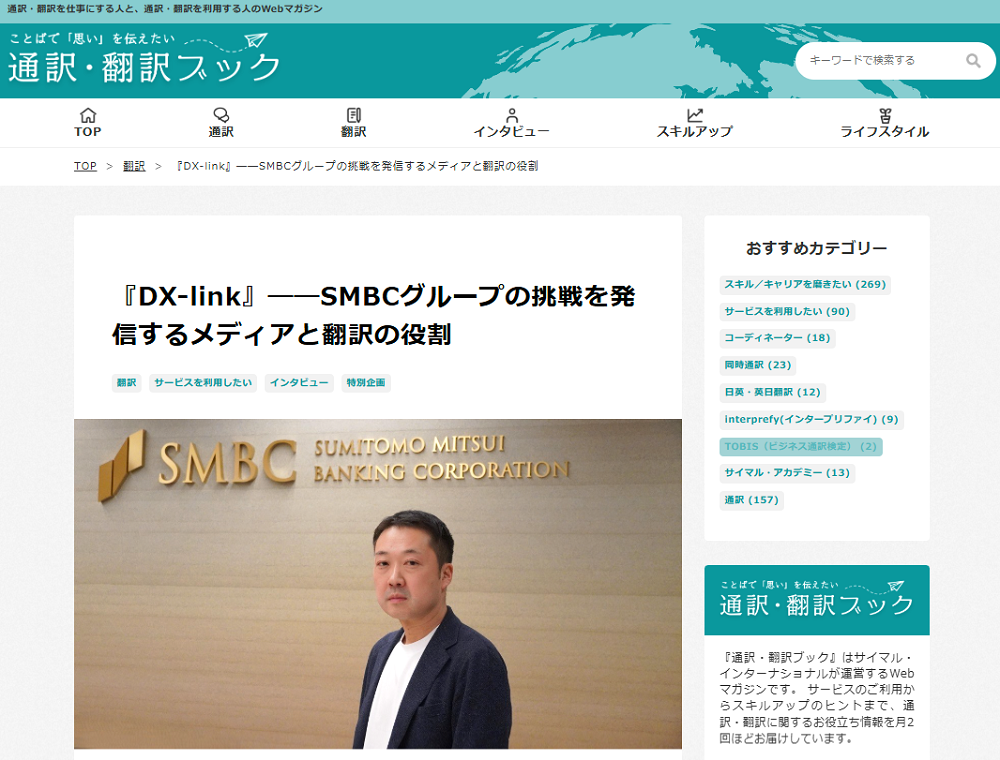
Task: Click the 通訳・翻訳ブック header logo
Action: click(145, 59)
